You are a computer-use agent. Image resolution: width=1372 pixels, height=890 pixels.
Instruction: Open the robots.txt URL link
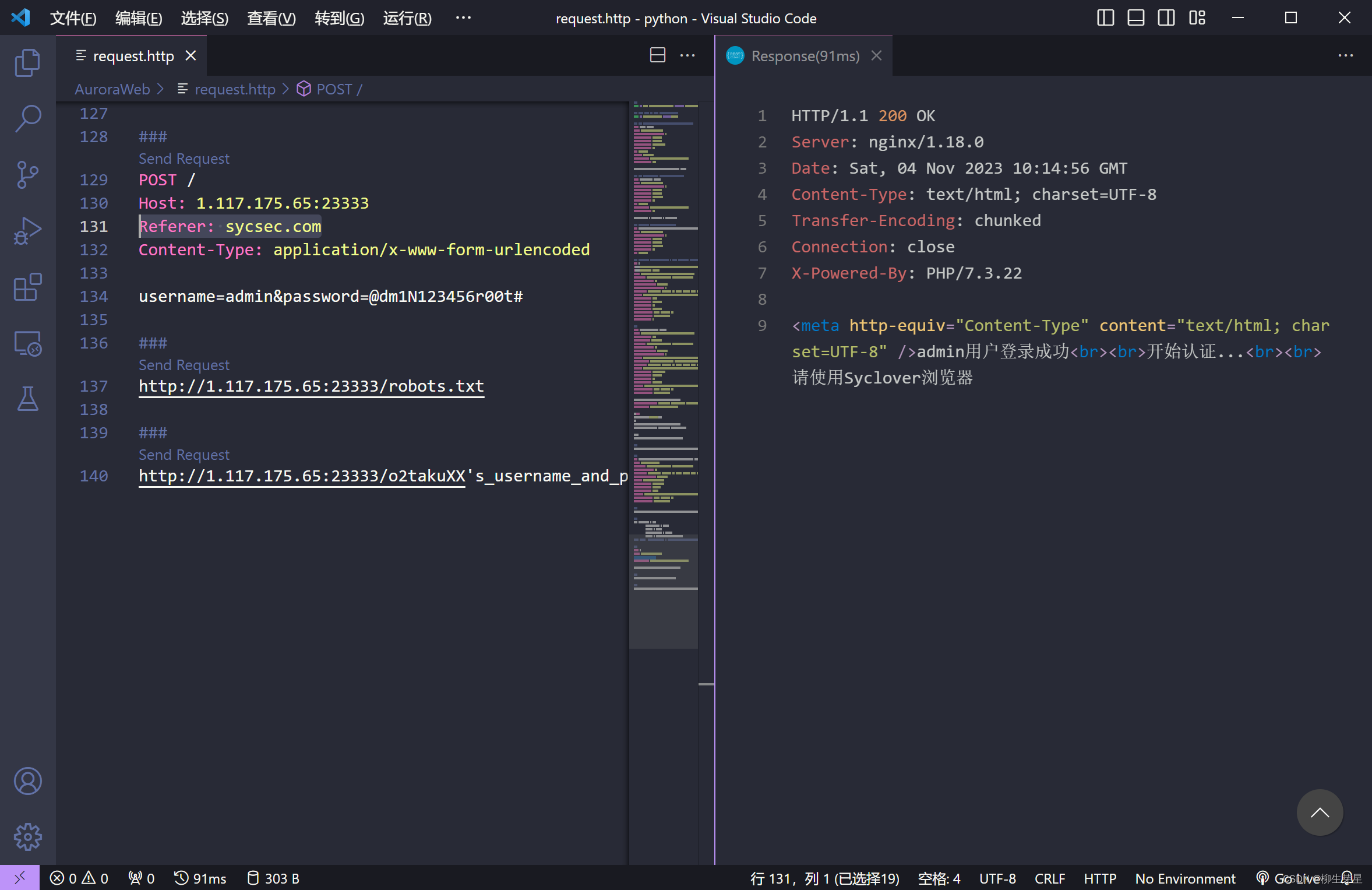[x=311, y=386]
